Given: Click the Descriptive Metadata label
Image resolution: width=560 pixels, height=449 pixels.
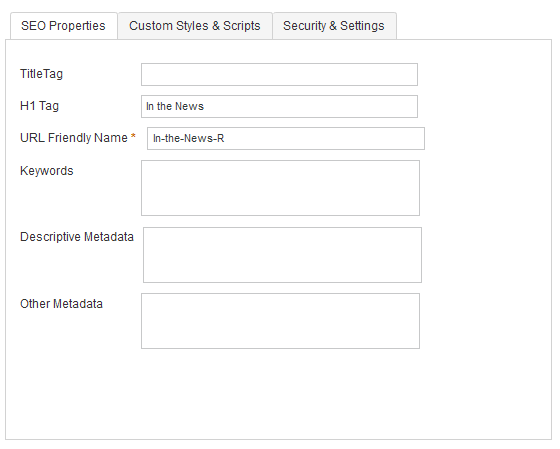Looking at the screenshot, I should pyautogui.click(x=77, y=237).
